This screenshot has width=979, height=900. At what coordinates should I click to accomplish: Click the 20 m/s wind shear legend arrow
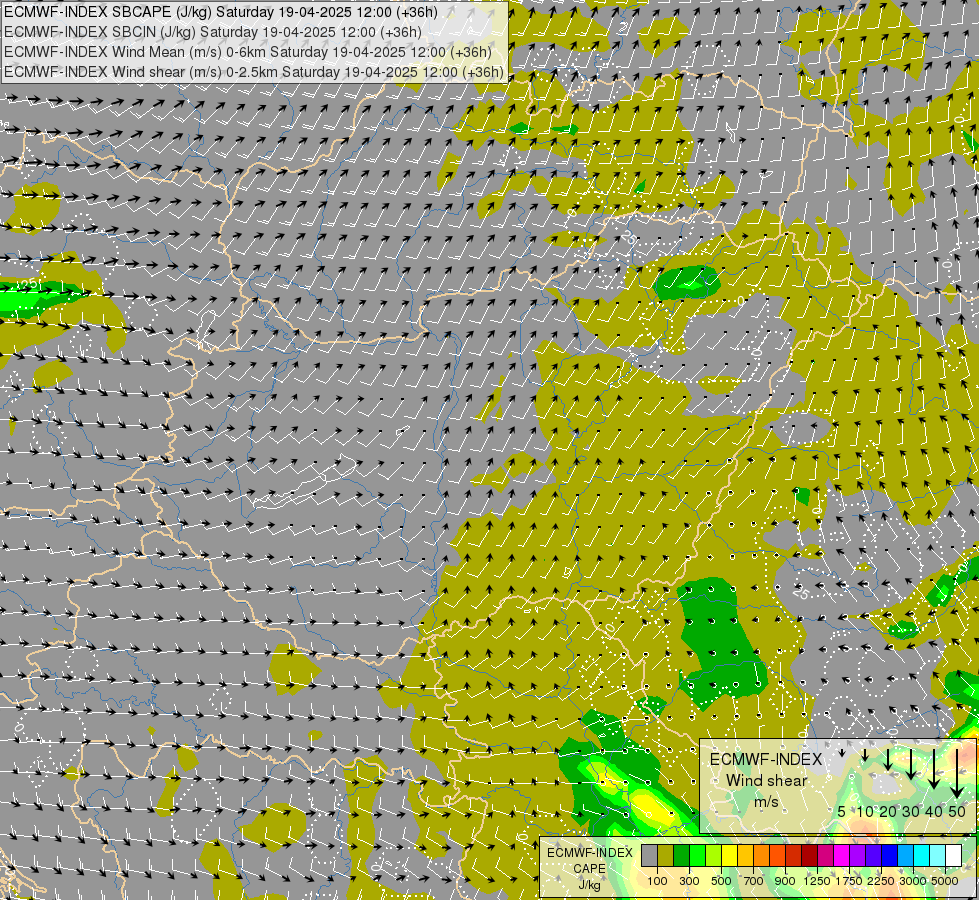point(888,759)
